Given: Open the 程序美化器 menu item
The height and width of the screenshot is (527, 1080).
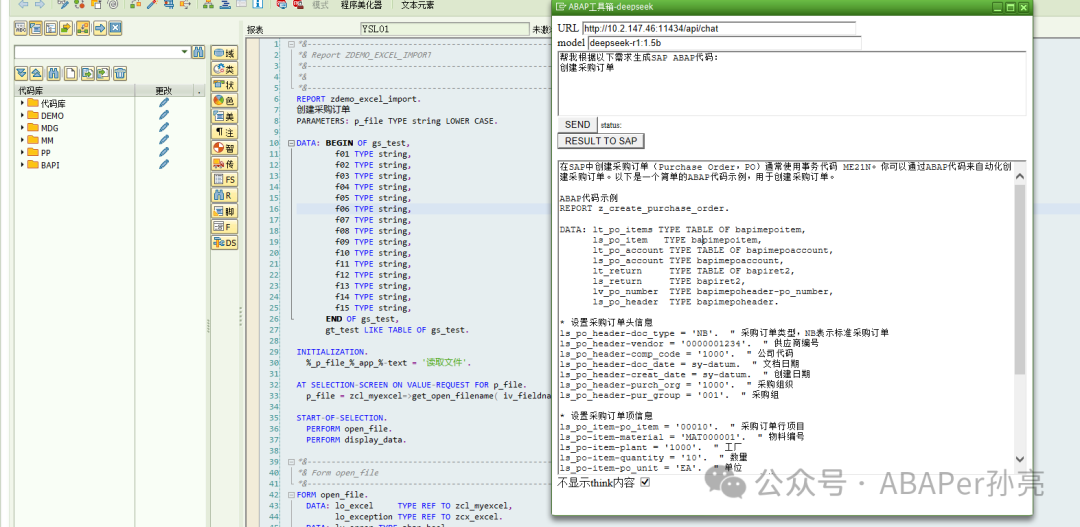Looking at the screenshot, I should tap(361, 5).
